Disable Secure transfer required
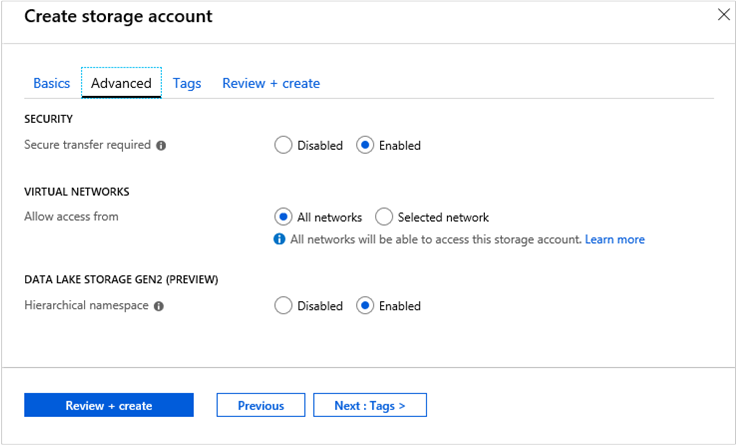 pos(284,145)
